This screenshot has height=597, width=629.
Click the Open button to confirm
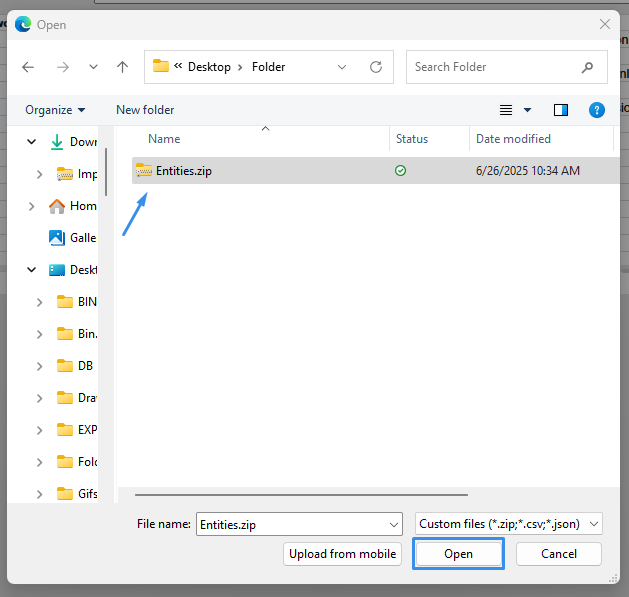pos(458,554)
